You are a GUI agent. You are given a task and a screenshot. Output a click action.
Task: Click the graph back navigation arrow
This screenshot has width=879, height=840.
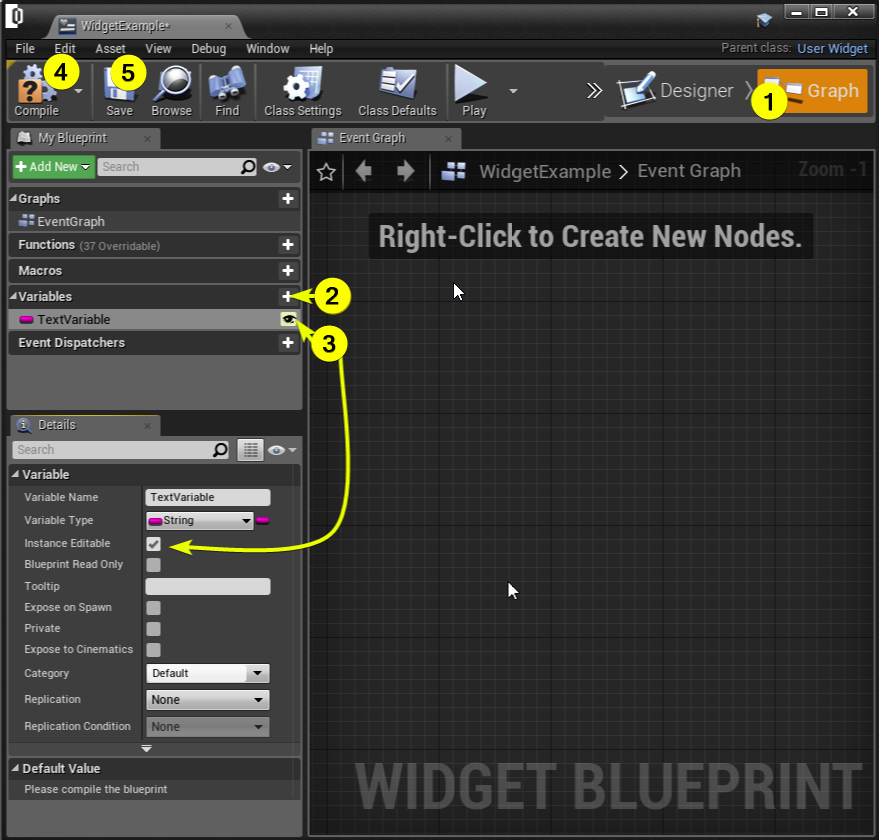[364, 172]
